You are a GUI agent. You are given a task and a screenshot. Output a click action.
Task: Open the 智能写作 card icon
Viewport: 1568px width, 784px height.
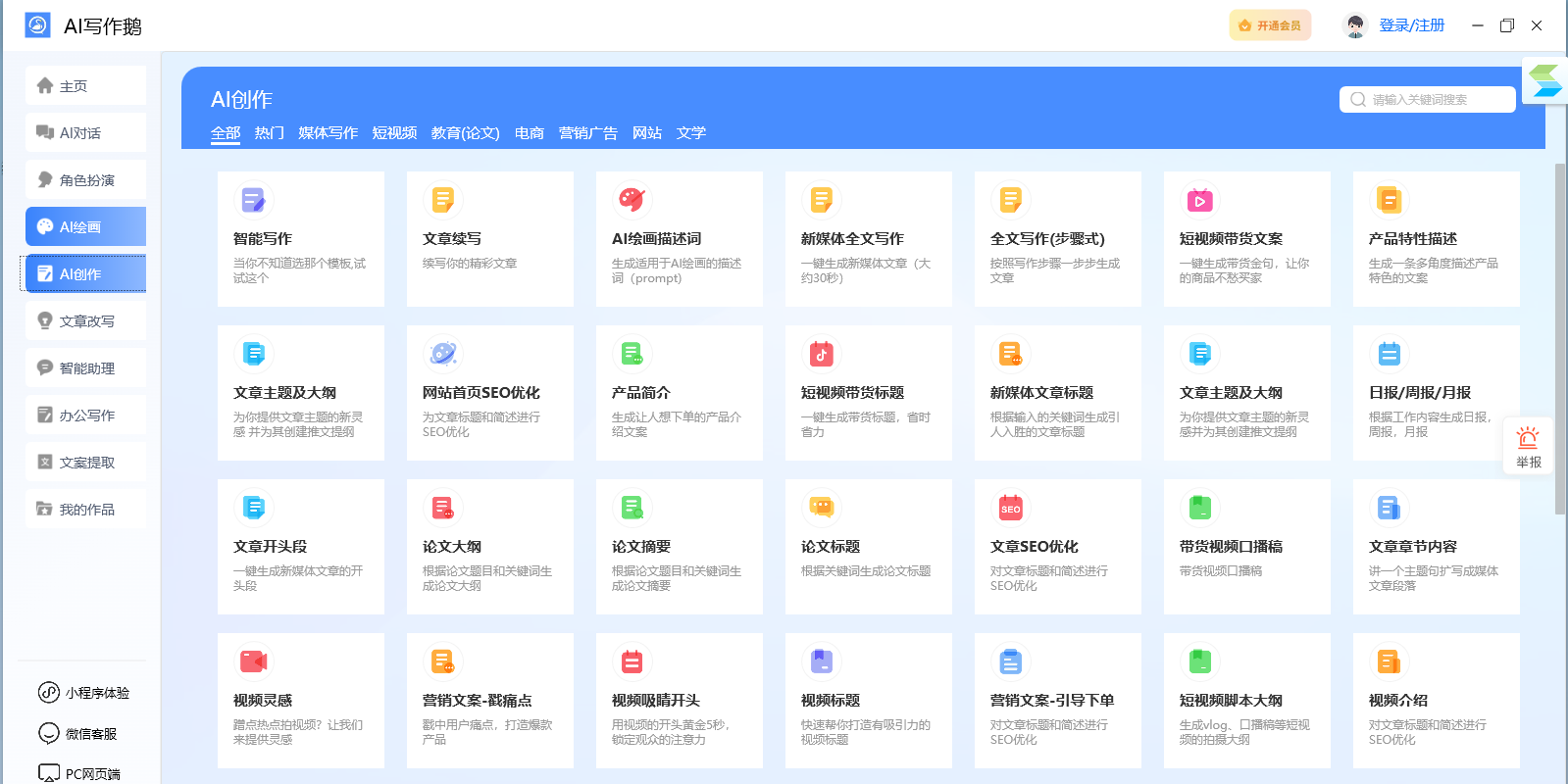pos(253,200)
